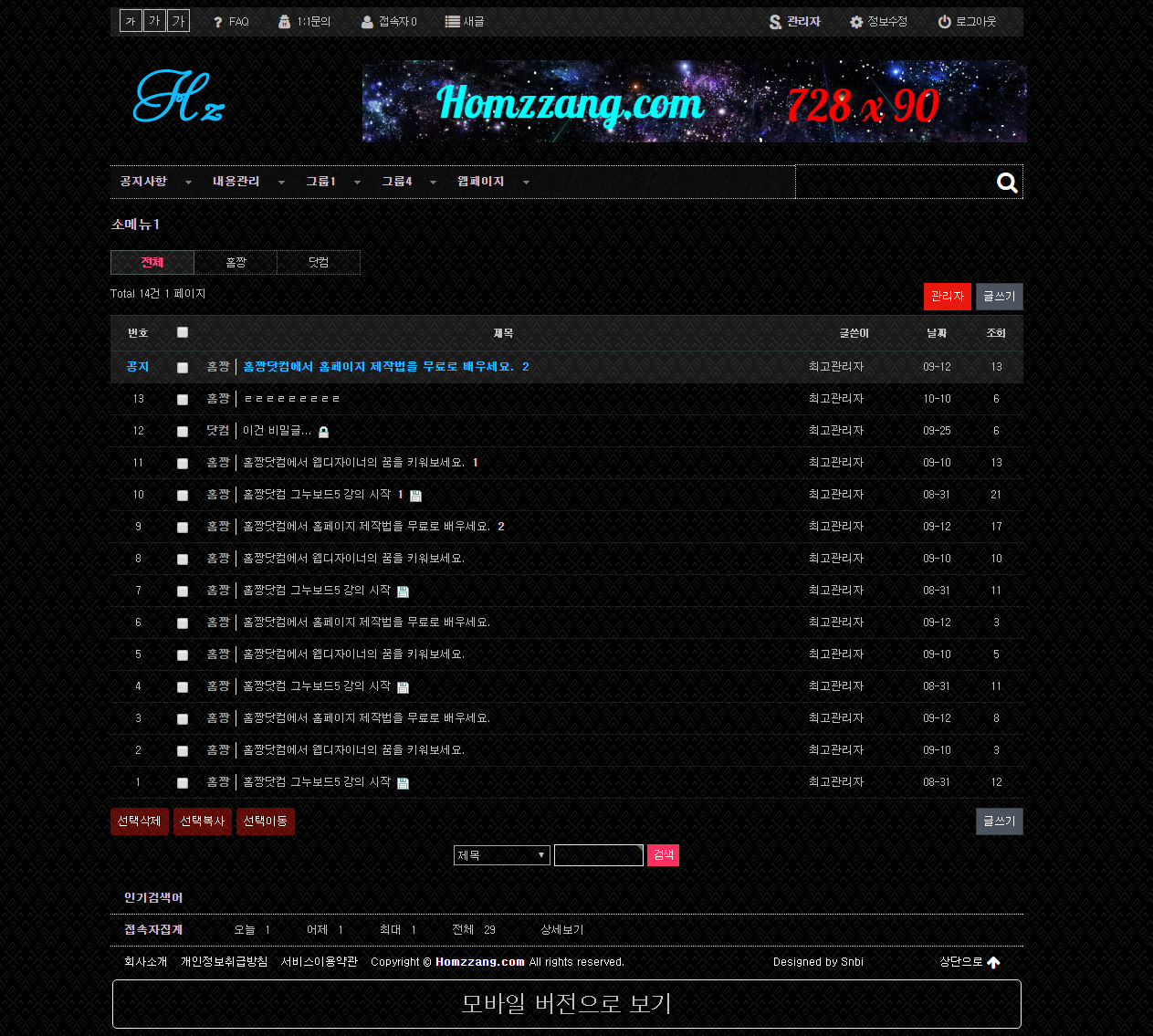This screenshot has height=1036, width=1153.
Task: Click the Homzzang.com 728 x 90 banner
Action: [x=694, y=102]
